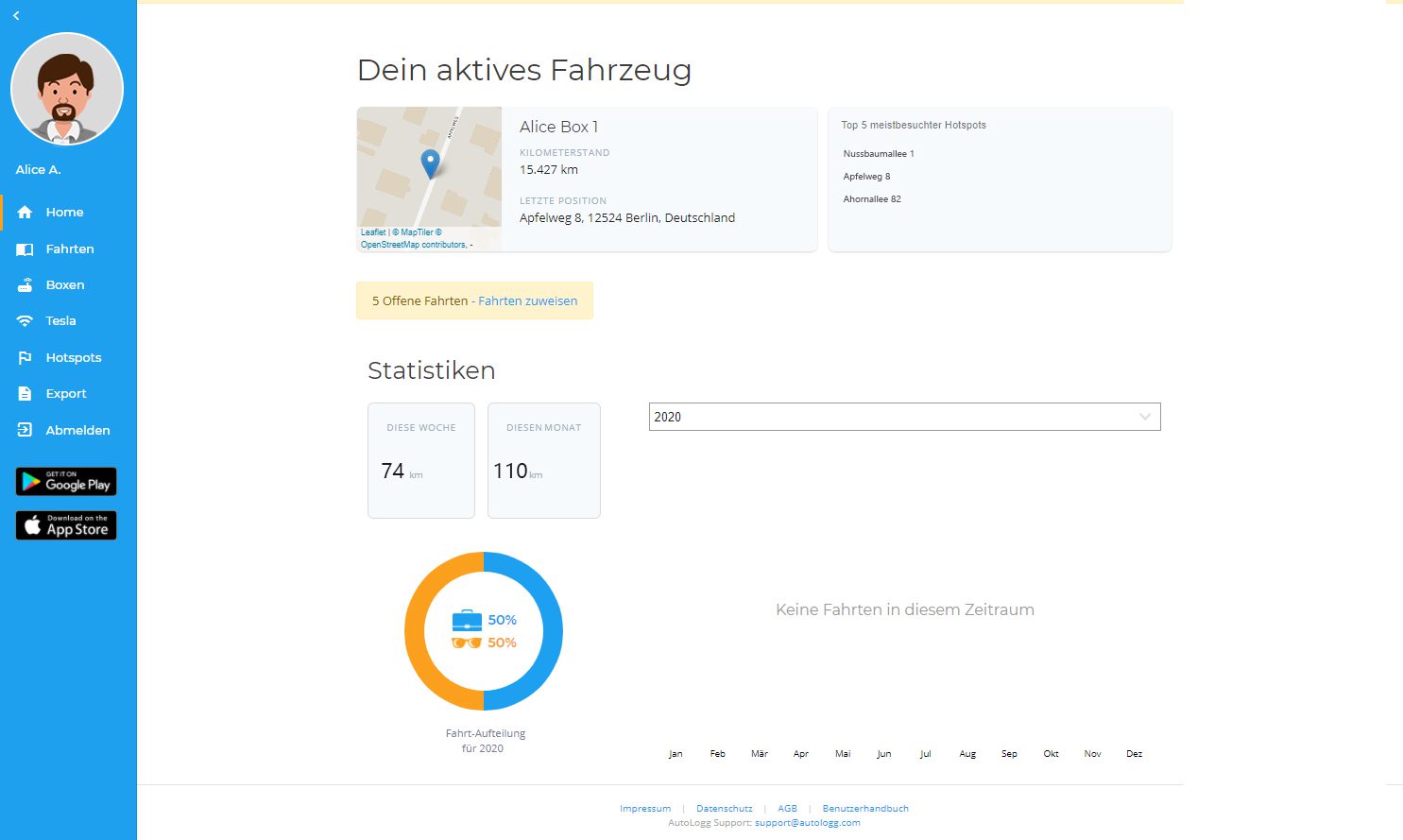Viewport: 1403px width, 840px height.
Task: Click the support@autologg.com email link
Action: [x=808, y=823]
